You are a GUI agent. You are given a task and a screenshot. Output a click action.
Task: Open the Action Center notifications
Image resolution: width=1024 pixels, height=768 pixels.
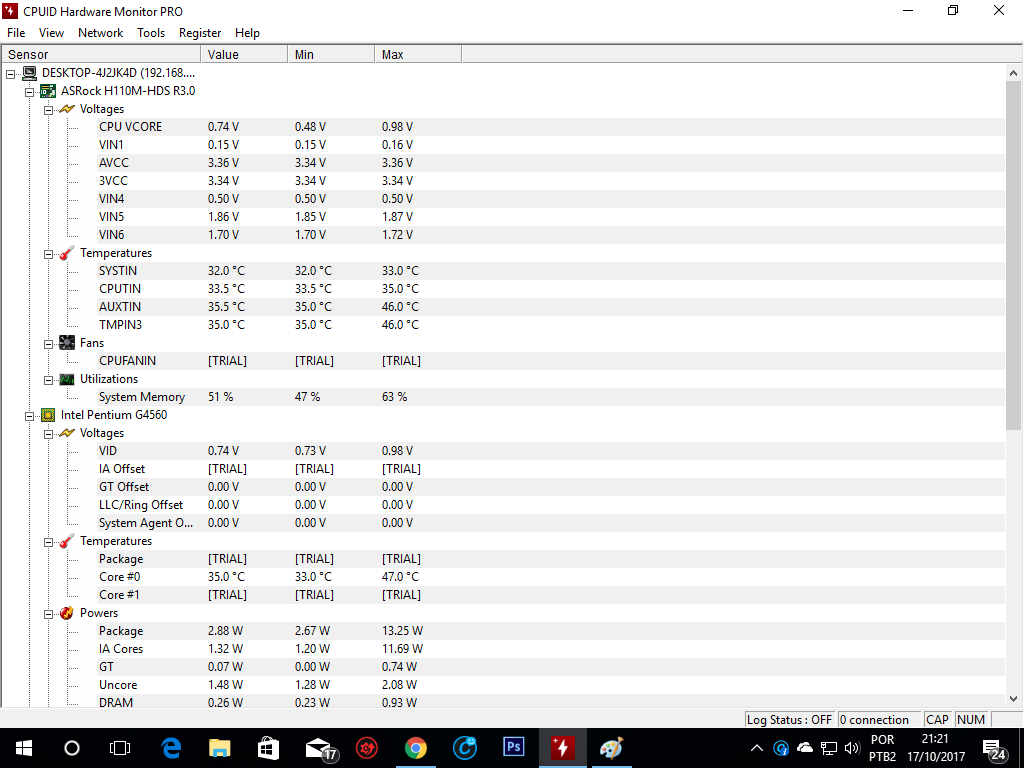(x=994, y=750)
